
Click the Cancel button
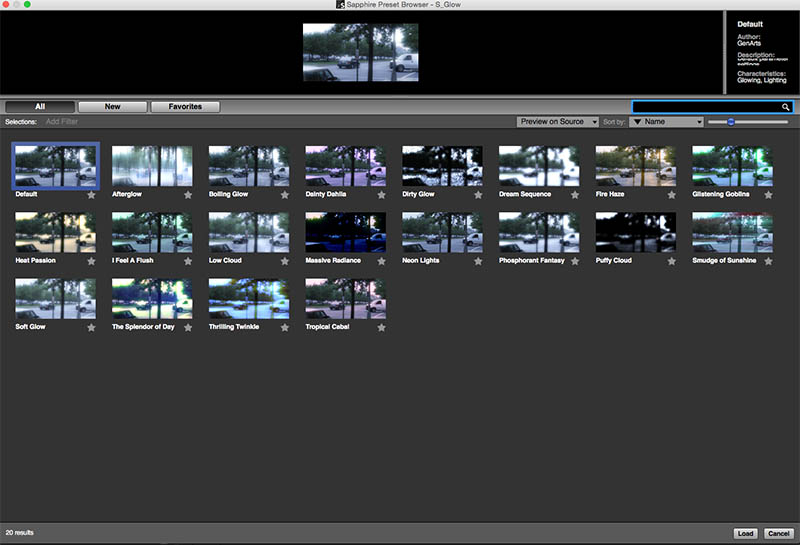pyautogui.click(x=779, y=533)
